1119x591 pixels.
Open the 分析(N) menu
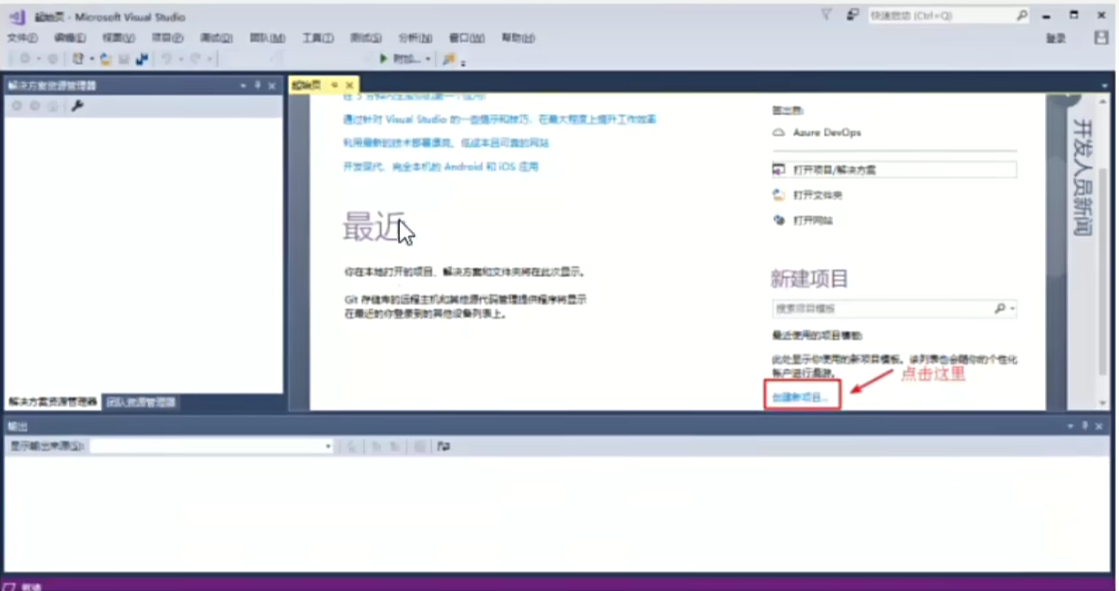click(x=415, y=38)
